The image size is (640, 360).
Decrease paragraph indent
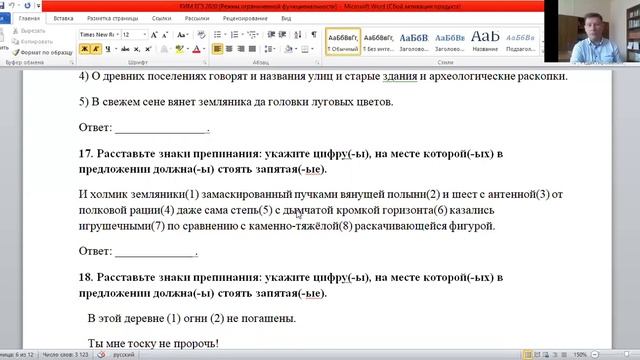click(x=271, y=35)
